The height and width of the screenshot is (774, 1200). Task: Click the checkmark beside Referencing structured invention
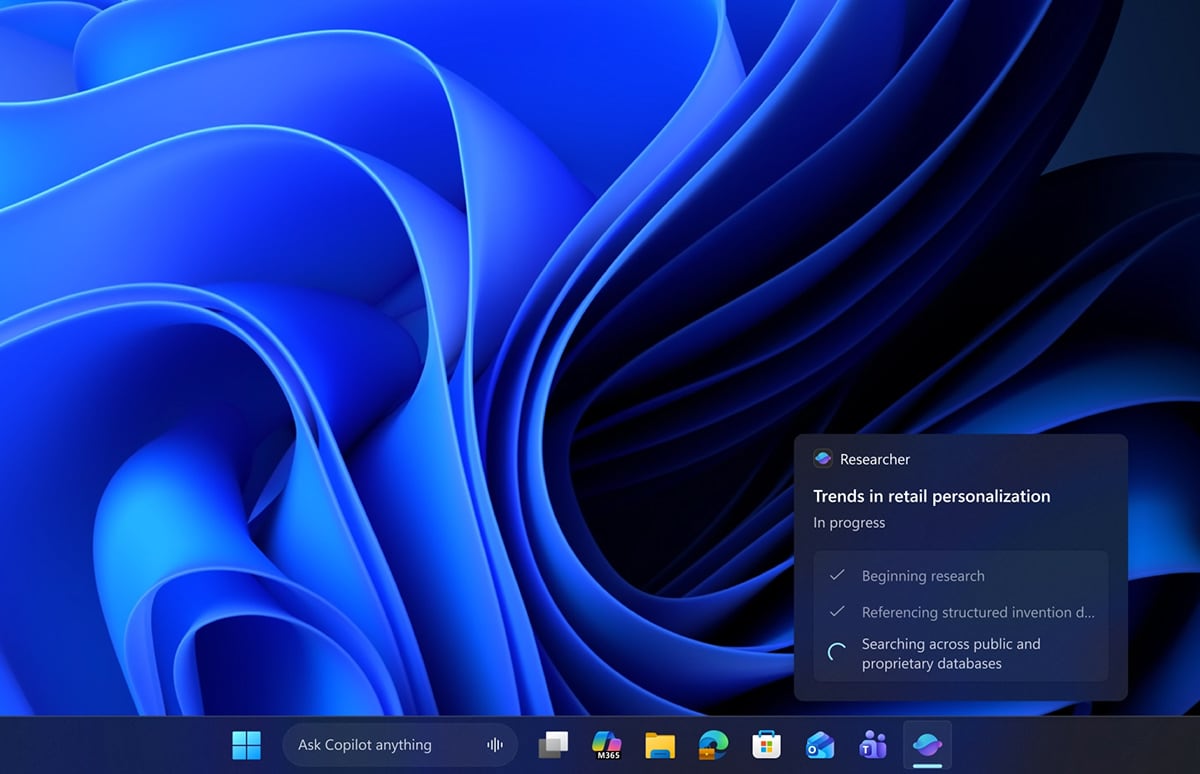tap(838, 611)
